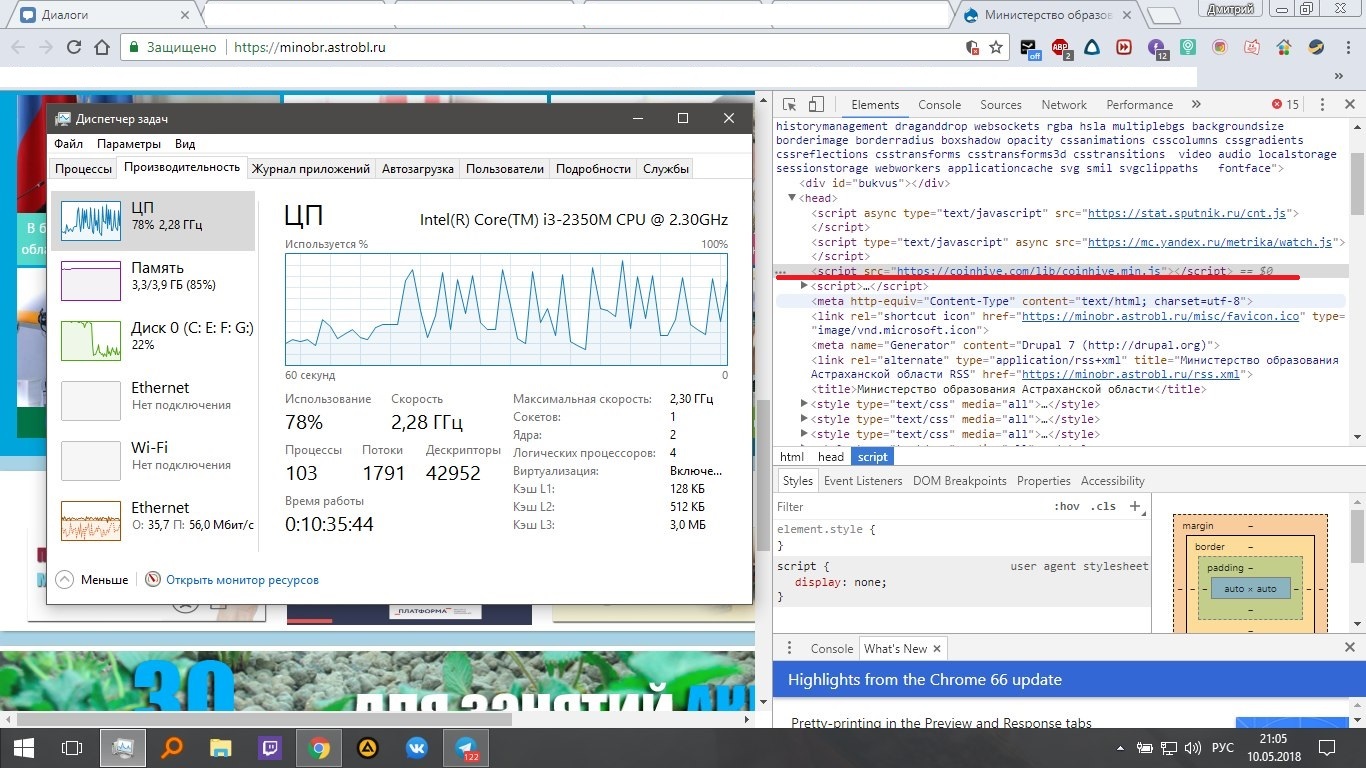Open the Файл menu in Task Manager
Image resolution: width=1366 pixels, height=768 pixels.
(69, 144)
